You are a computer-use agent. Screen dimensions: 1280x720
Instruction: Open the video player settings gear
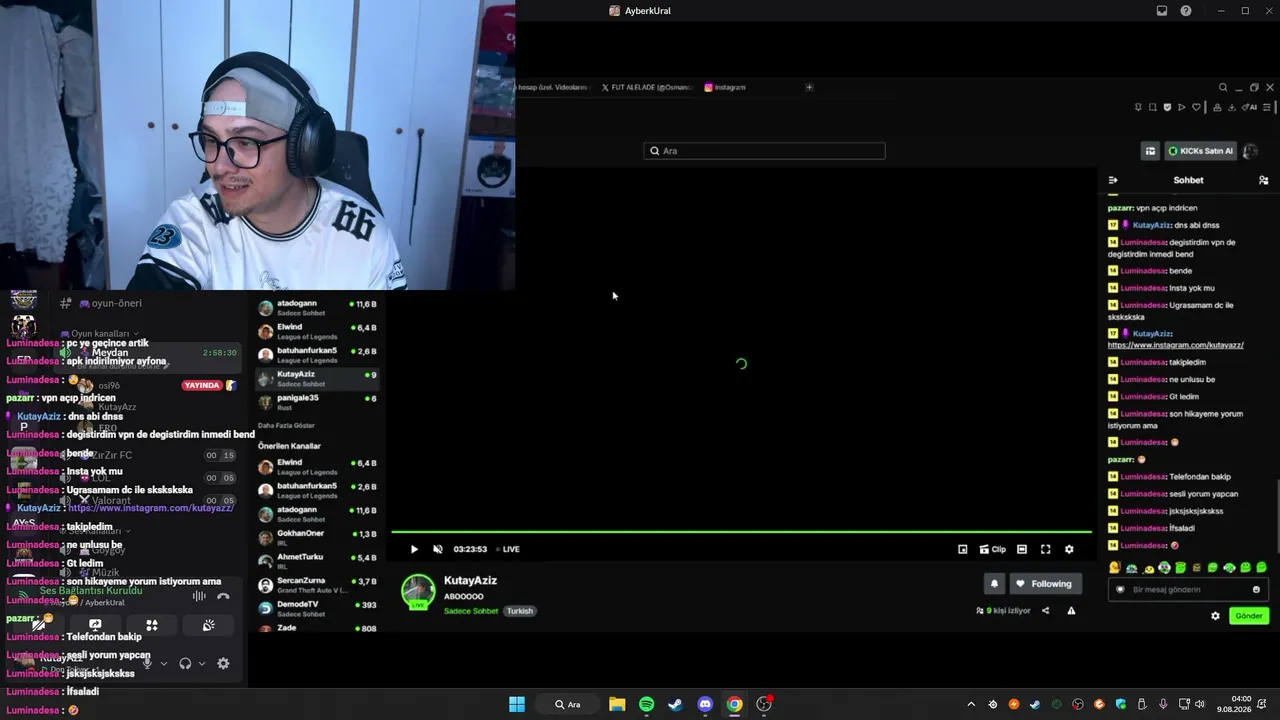(1069, 549)
